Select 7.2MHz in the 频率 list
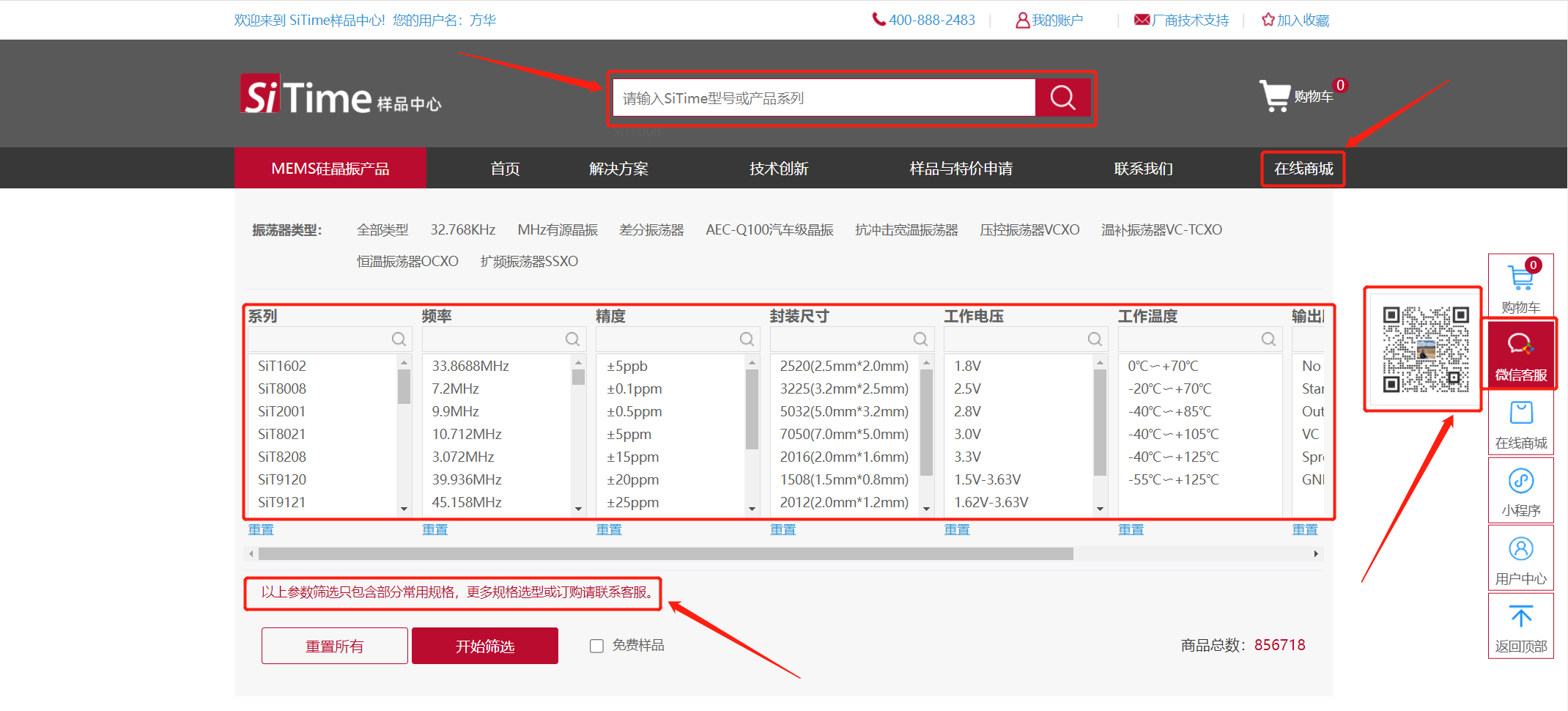Image resolution: width=1568 pixels, height=711 pixels. 455,388
